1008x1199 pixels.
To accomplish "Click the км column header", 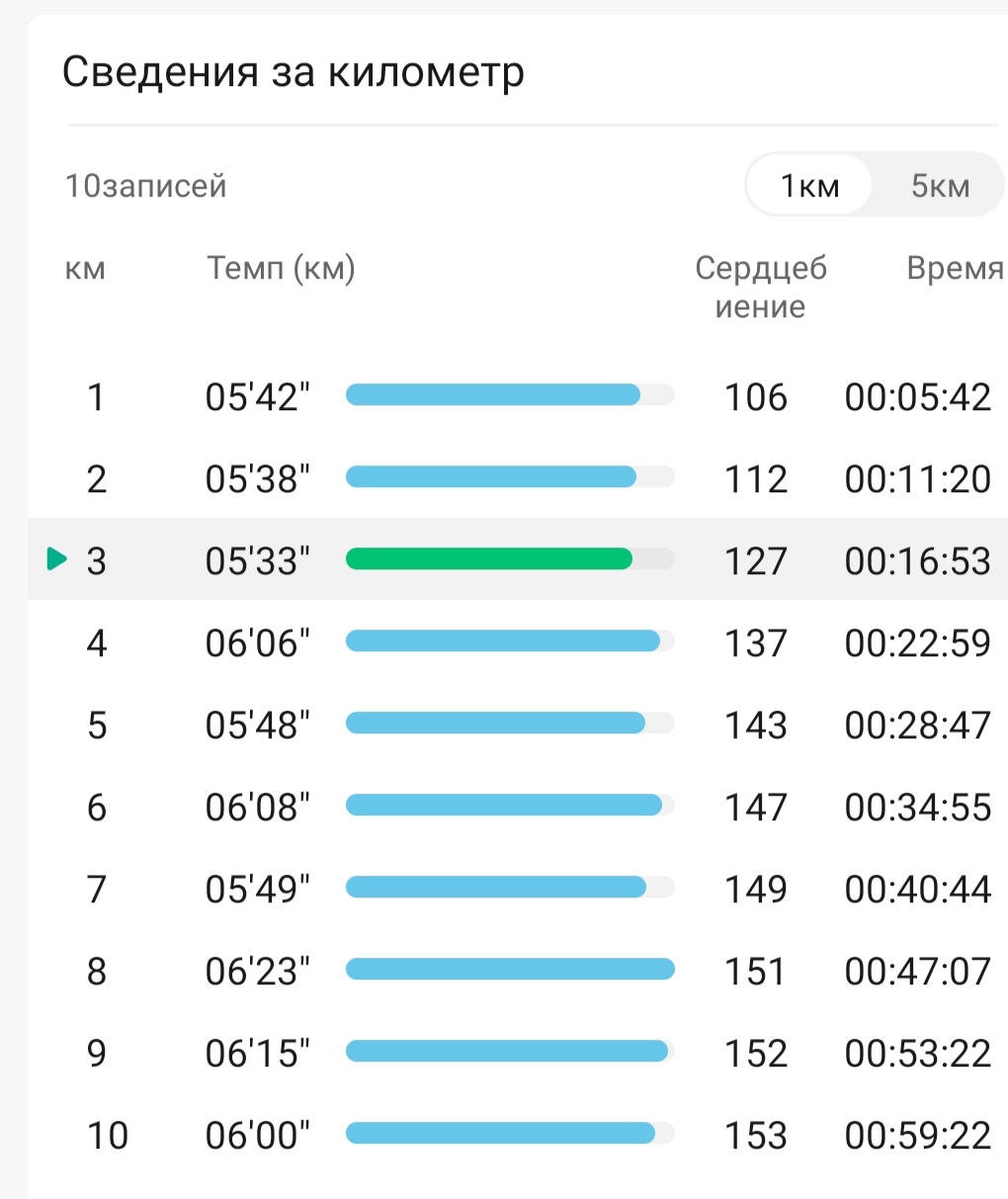I will coord(85,269).
